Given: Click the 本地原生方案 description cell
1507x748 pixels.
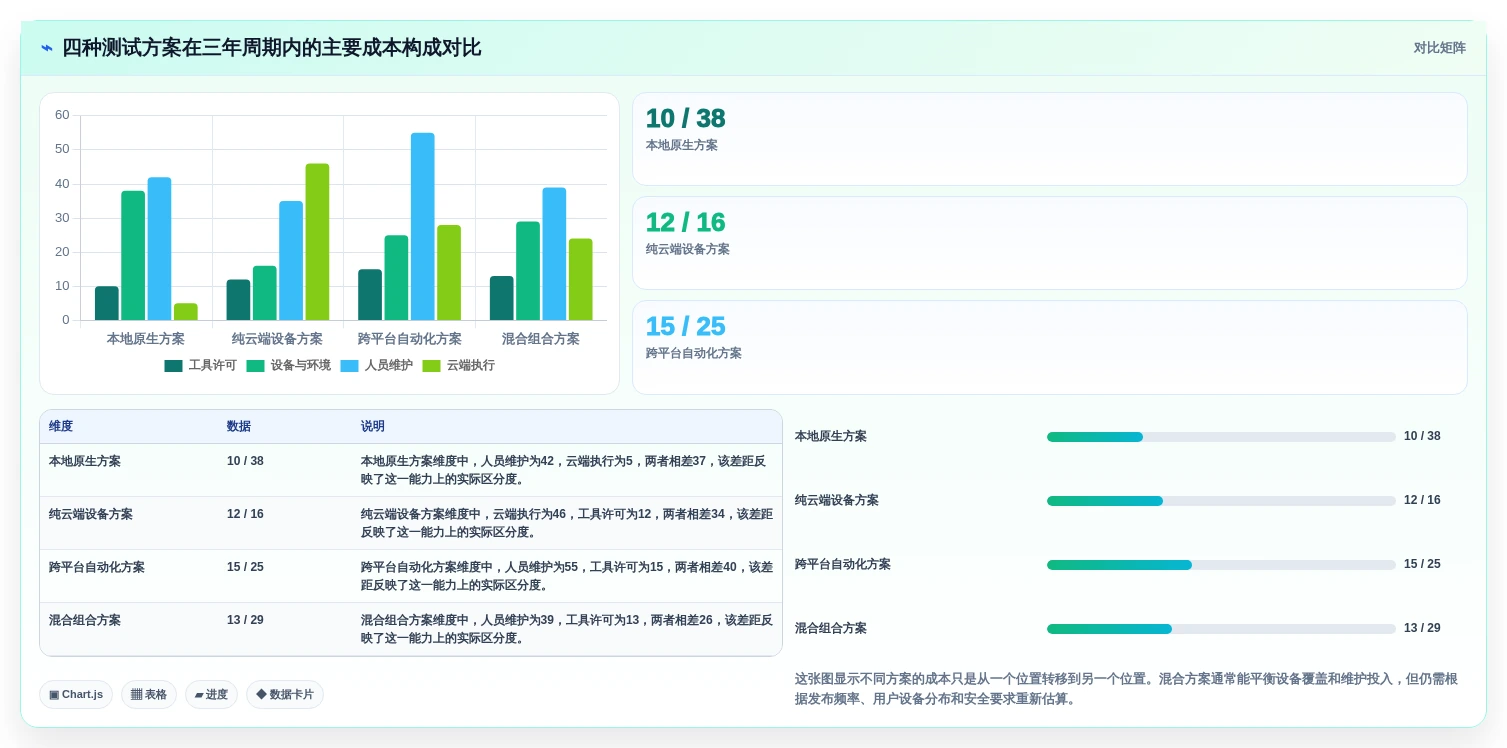Looking at the screenshot, I should (565, 470).
